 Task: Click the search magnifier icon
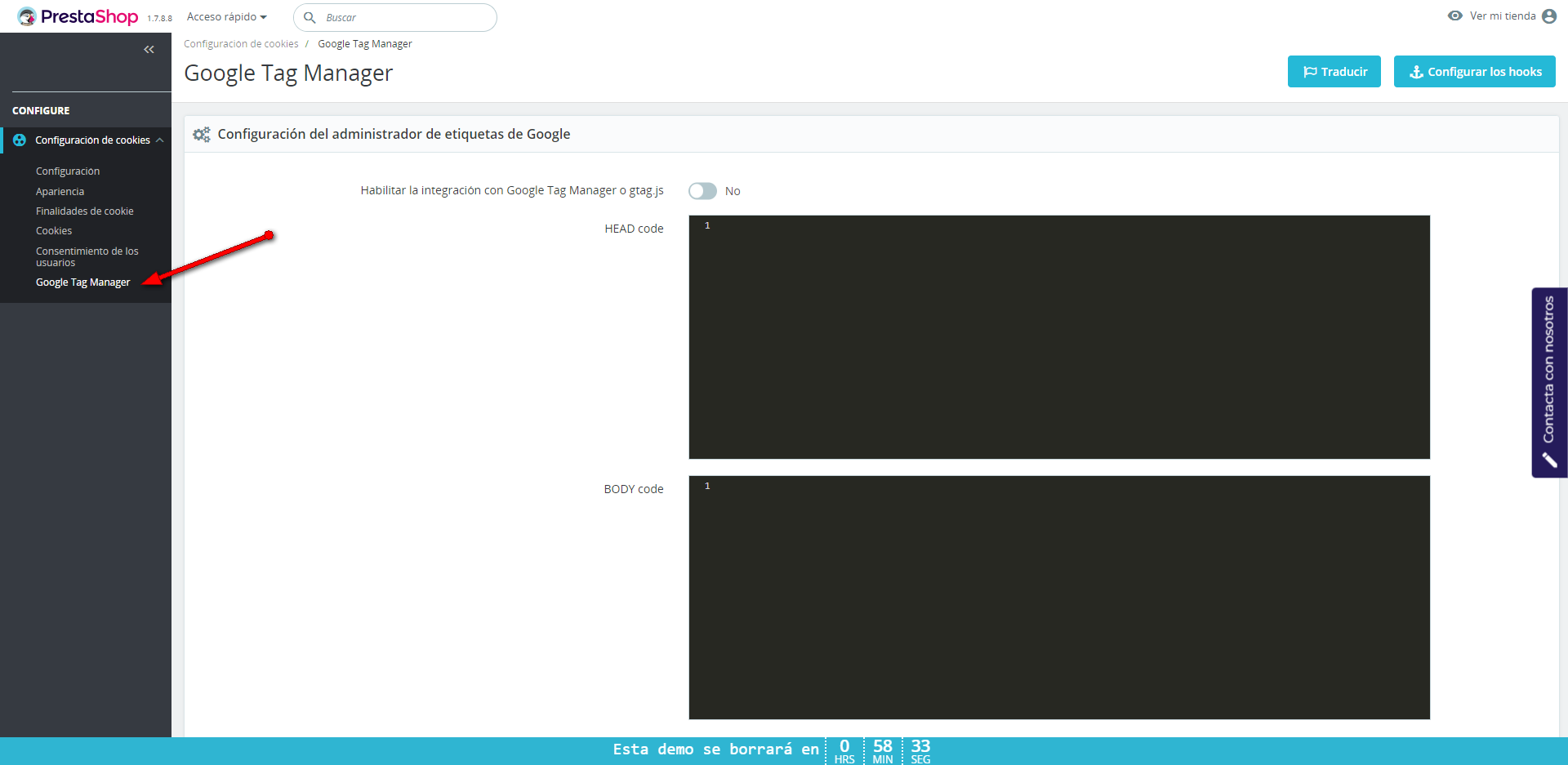click(310, 17)
